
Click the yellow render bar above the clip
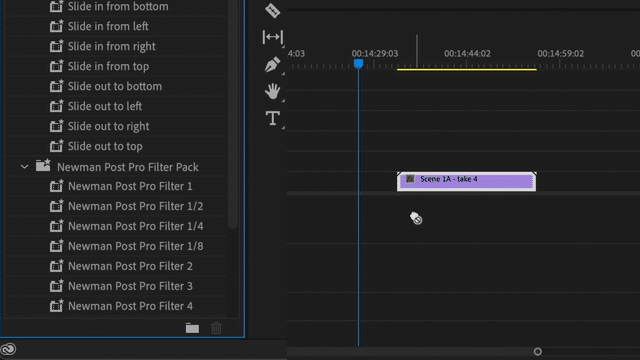point(467,69)
